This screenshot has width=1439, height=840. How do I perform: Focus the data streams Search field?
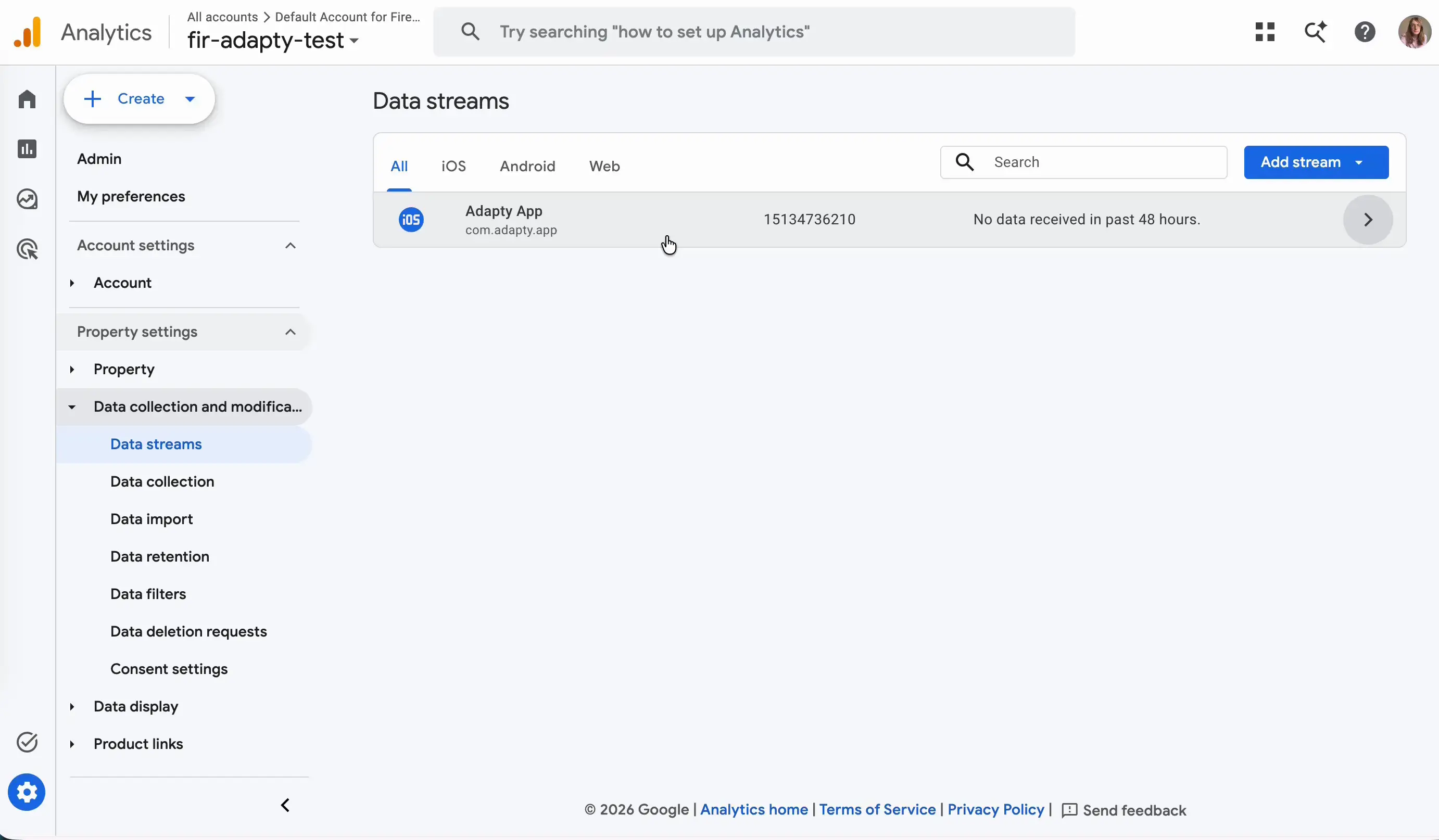tap(1083, 162)
